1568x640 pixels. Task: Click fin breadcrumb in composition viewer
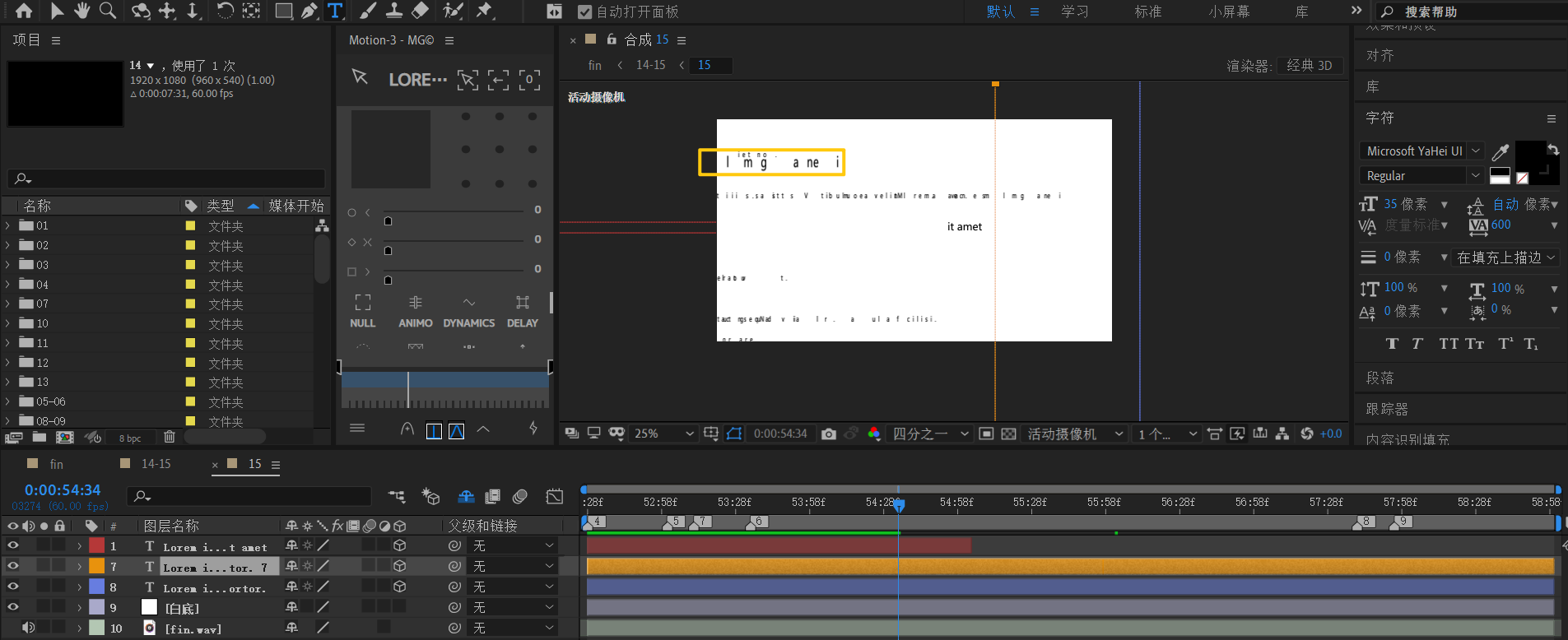(x=594, y=65)
